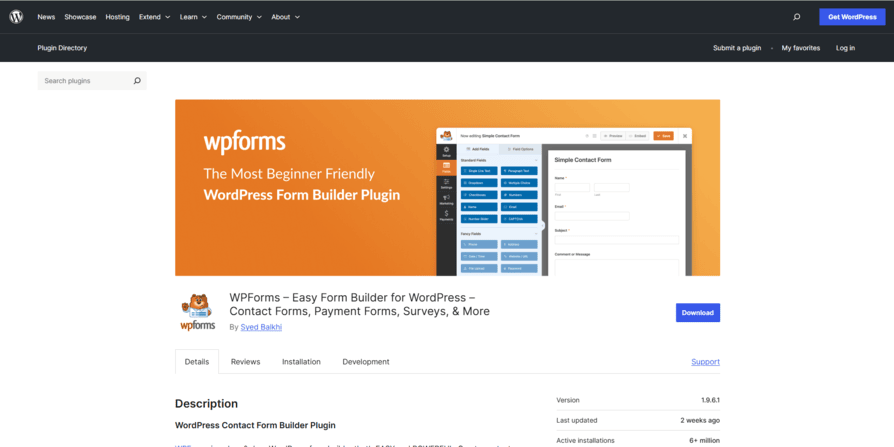Click the WordPress logo icon
Screen dimensions: 894x447
tap(16, 17)
